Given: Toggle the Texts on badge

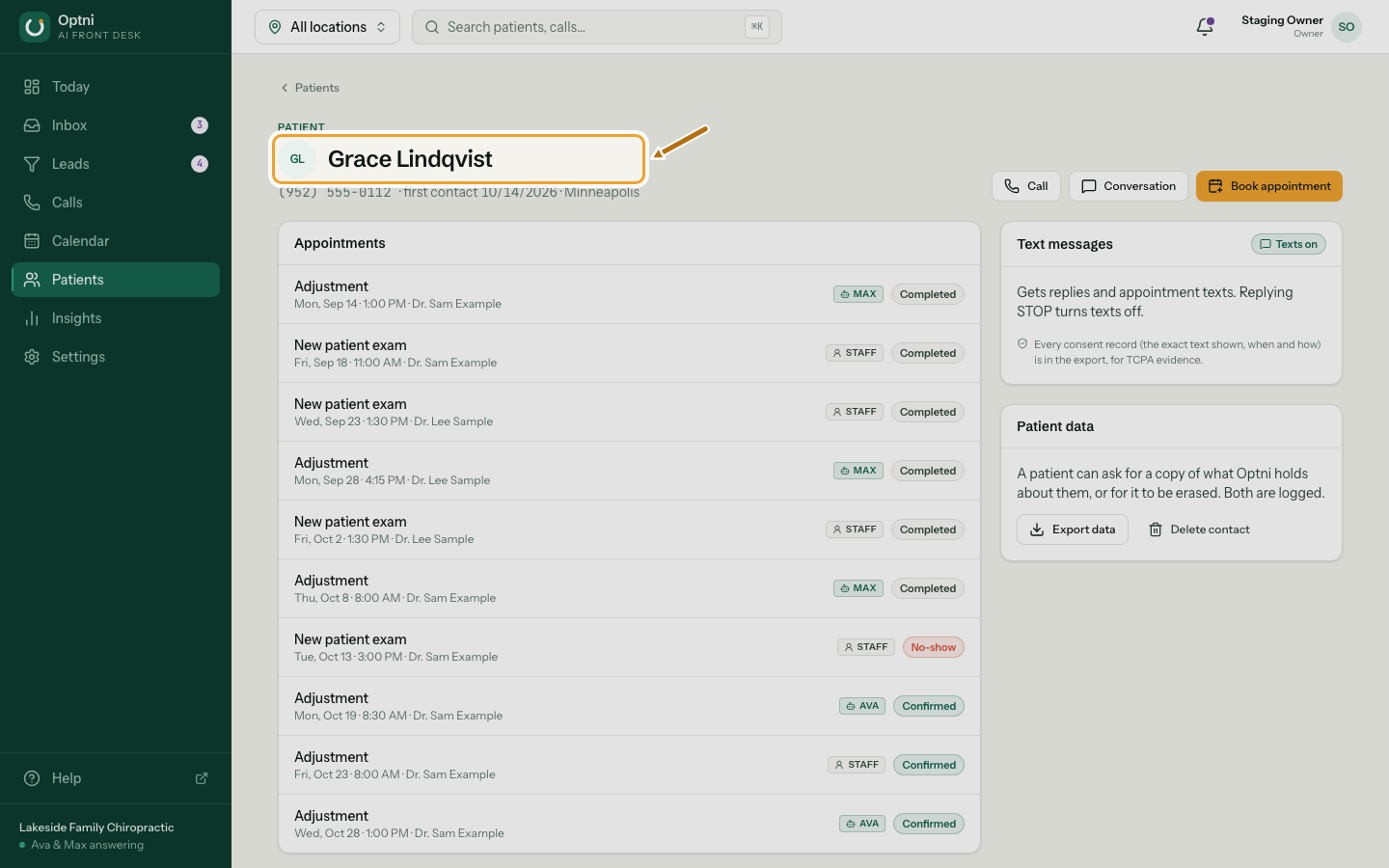Looking at the screenshot, I should tap(1289, 244).
